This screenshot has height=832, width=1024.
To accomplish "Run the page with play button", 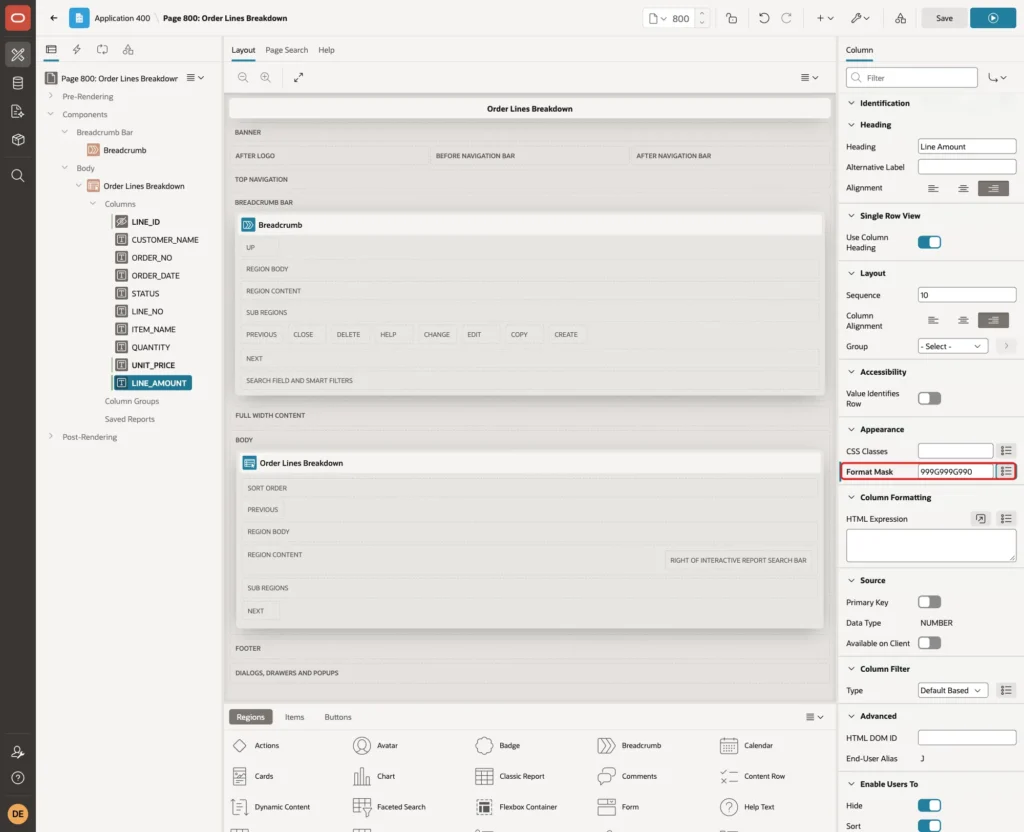I will (x=993, y=18).
